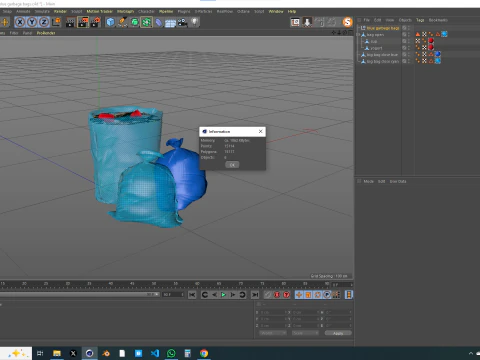Open the viewport ProRender menu

46,33
